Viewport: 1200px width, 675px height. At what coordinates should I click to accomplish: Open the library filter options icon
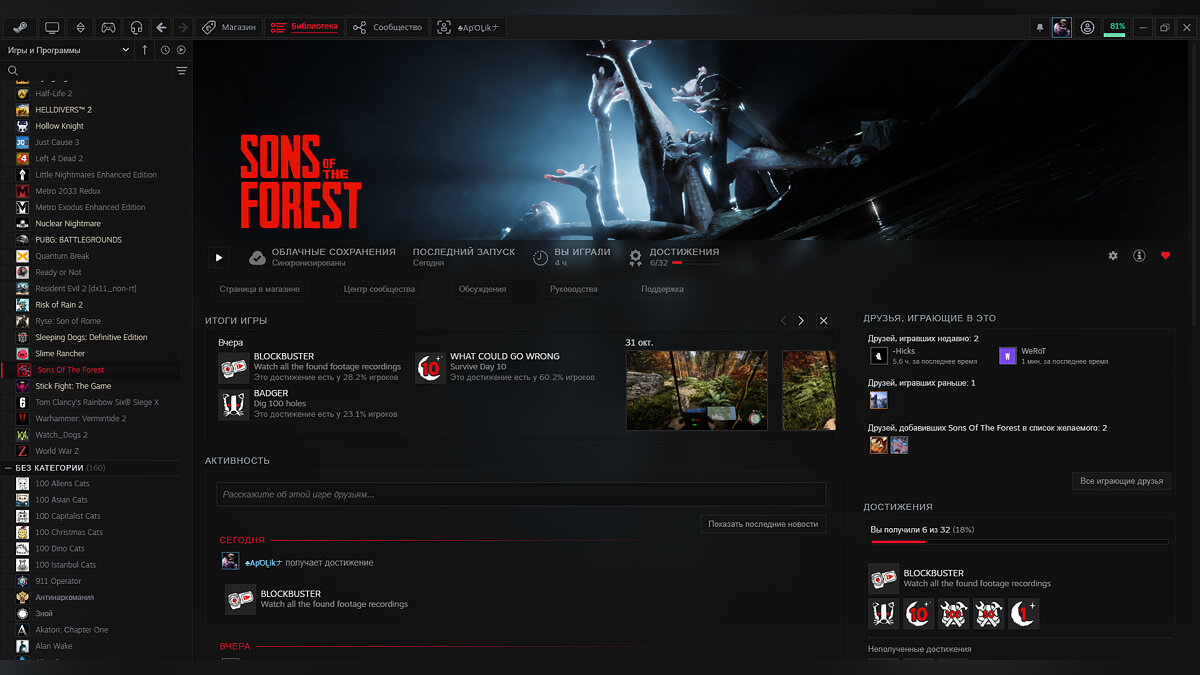pos(181,71)
